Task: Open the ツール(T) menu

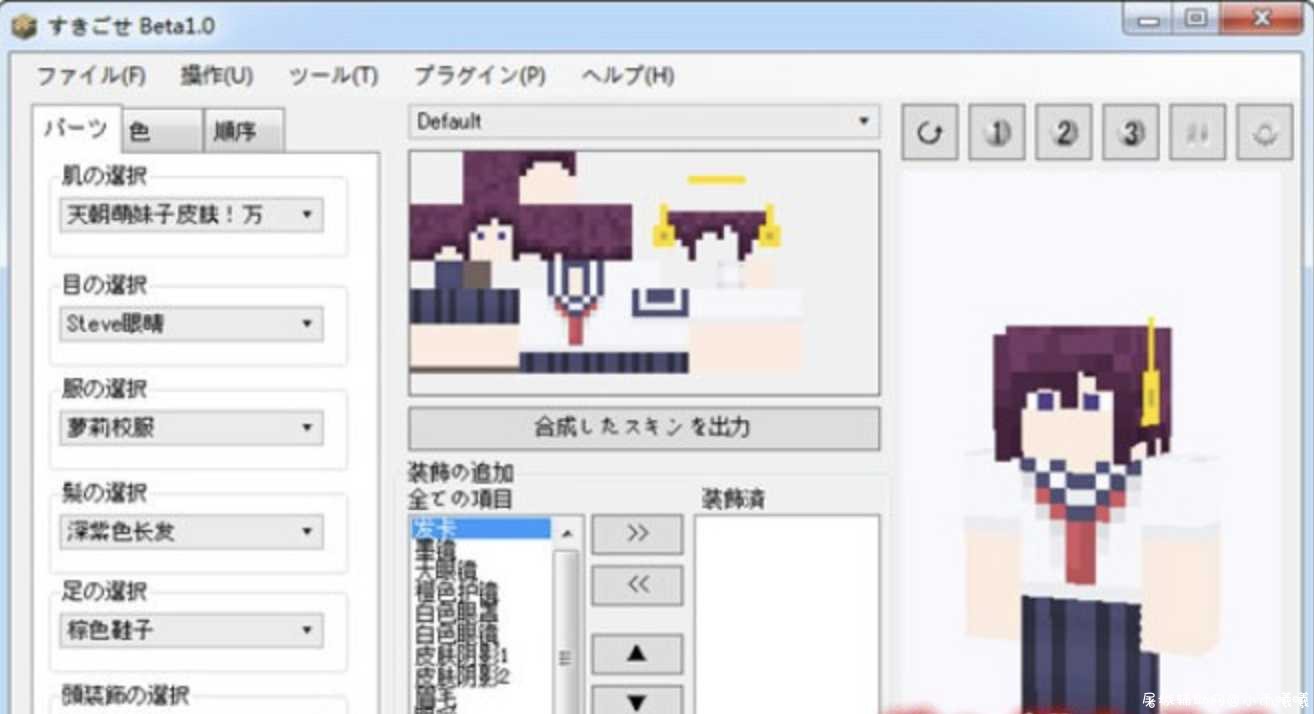Action: point(333,76)
